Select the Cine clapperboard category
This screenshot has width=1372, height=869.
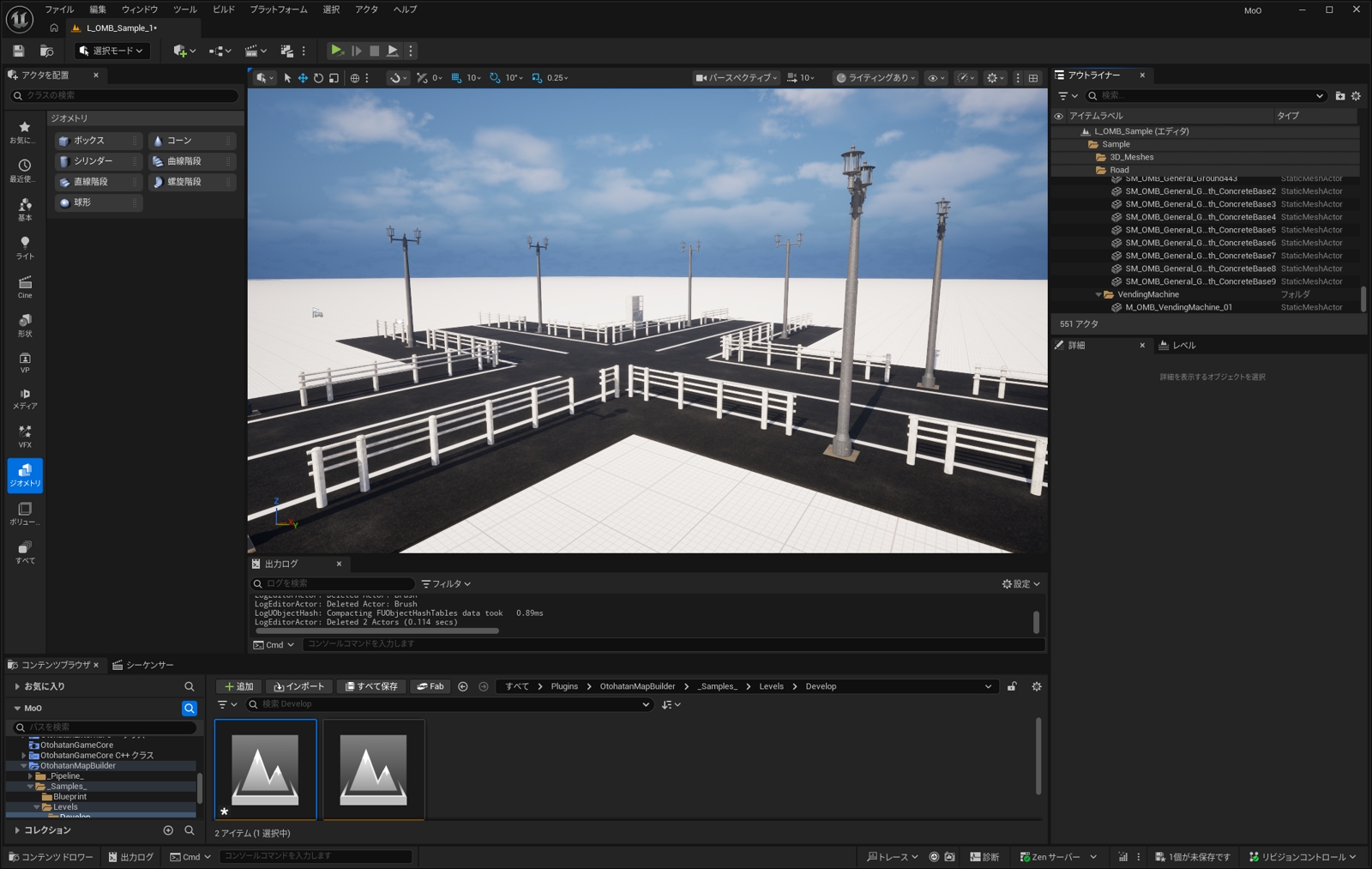[x=25, y=287]
